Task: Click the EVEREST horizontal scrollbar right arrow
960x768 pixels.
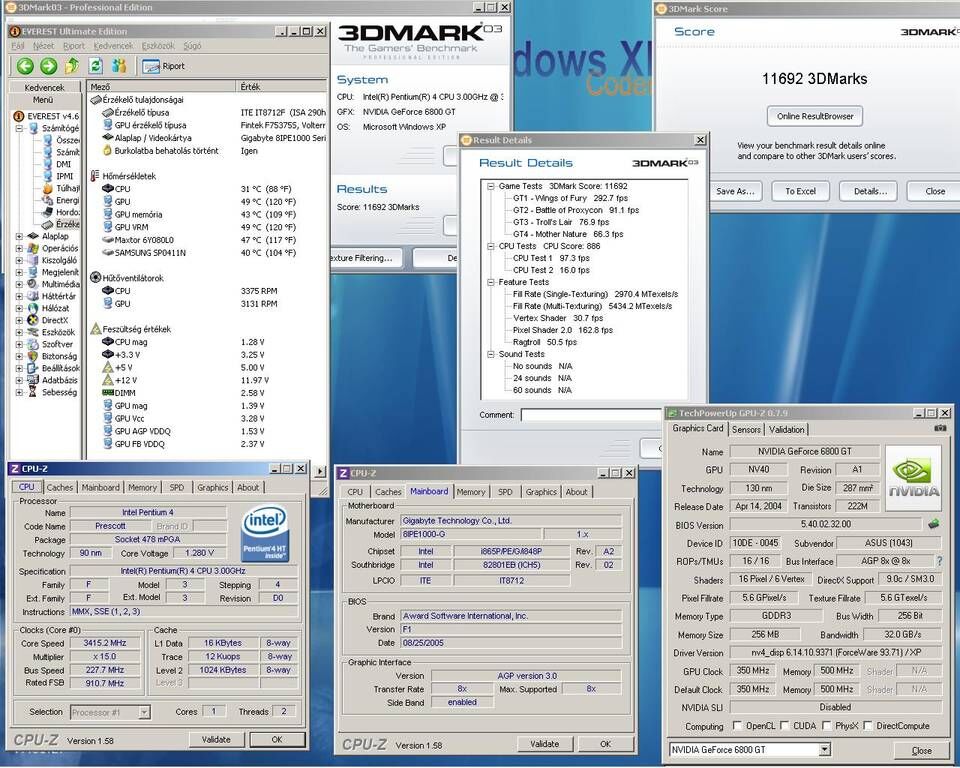Action: tap(320, 472)
